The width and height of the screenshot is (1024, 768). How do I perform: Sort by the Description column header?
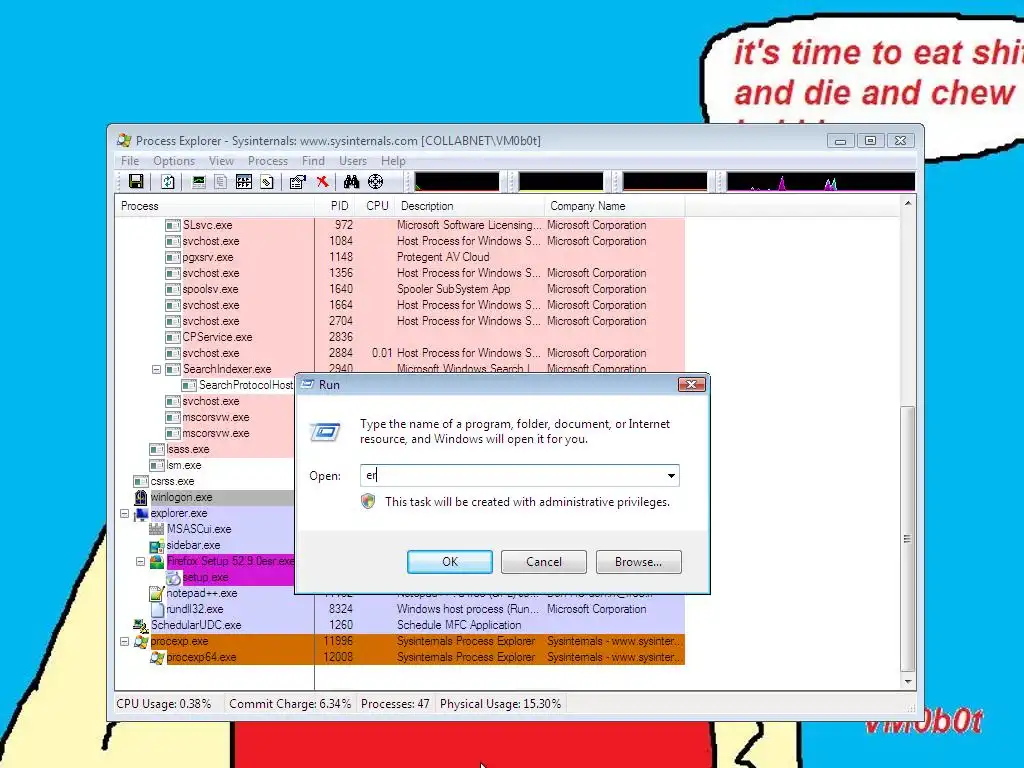point(469,206)
